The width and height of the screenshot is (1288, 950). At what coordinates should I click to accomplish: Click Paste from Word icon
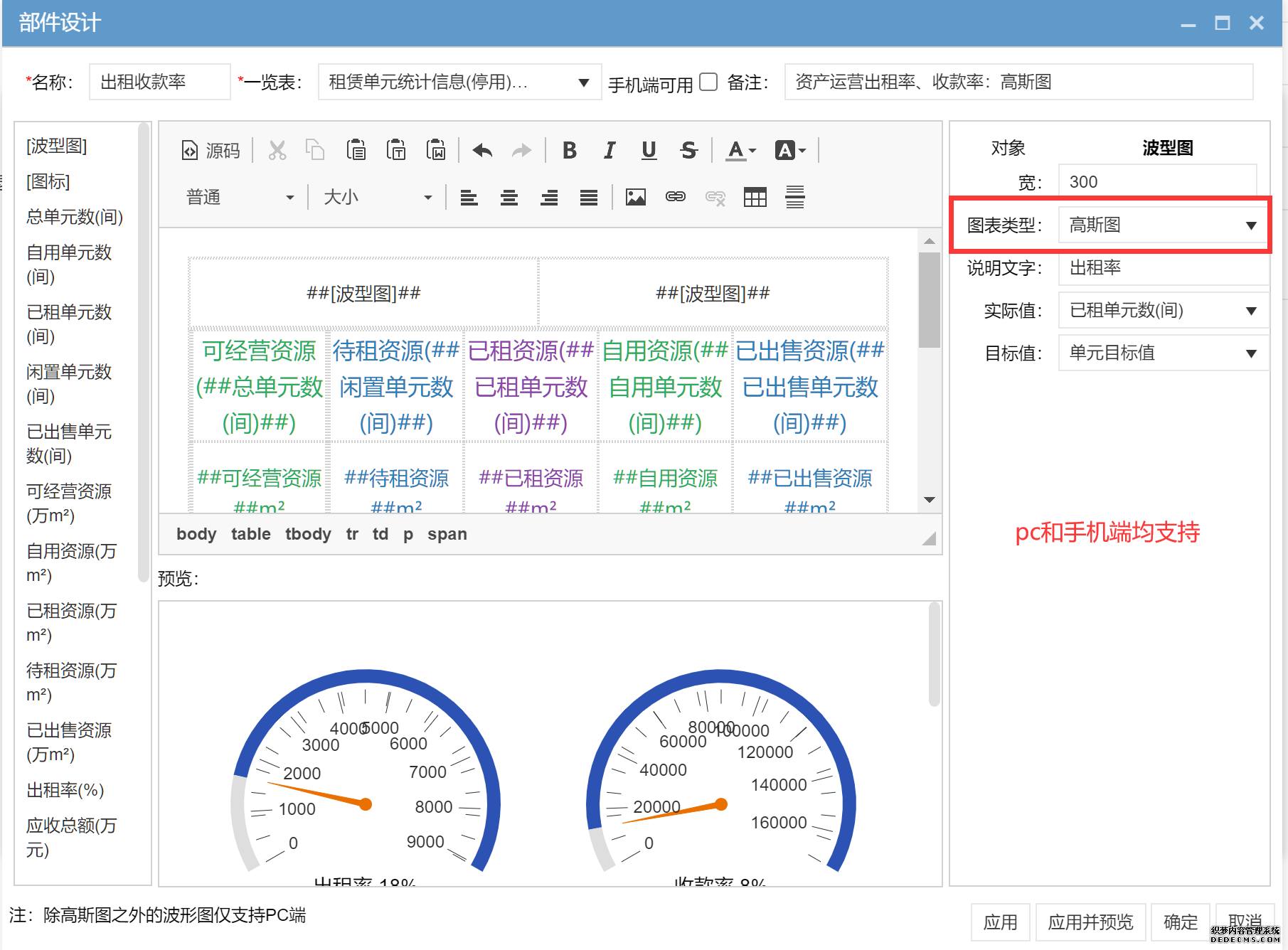click(x=436, y=151)
